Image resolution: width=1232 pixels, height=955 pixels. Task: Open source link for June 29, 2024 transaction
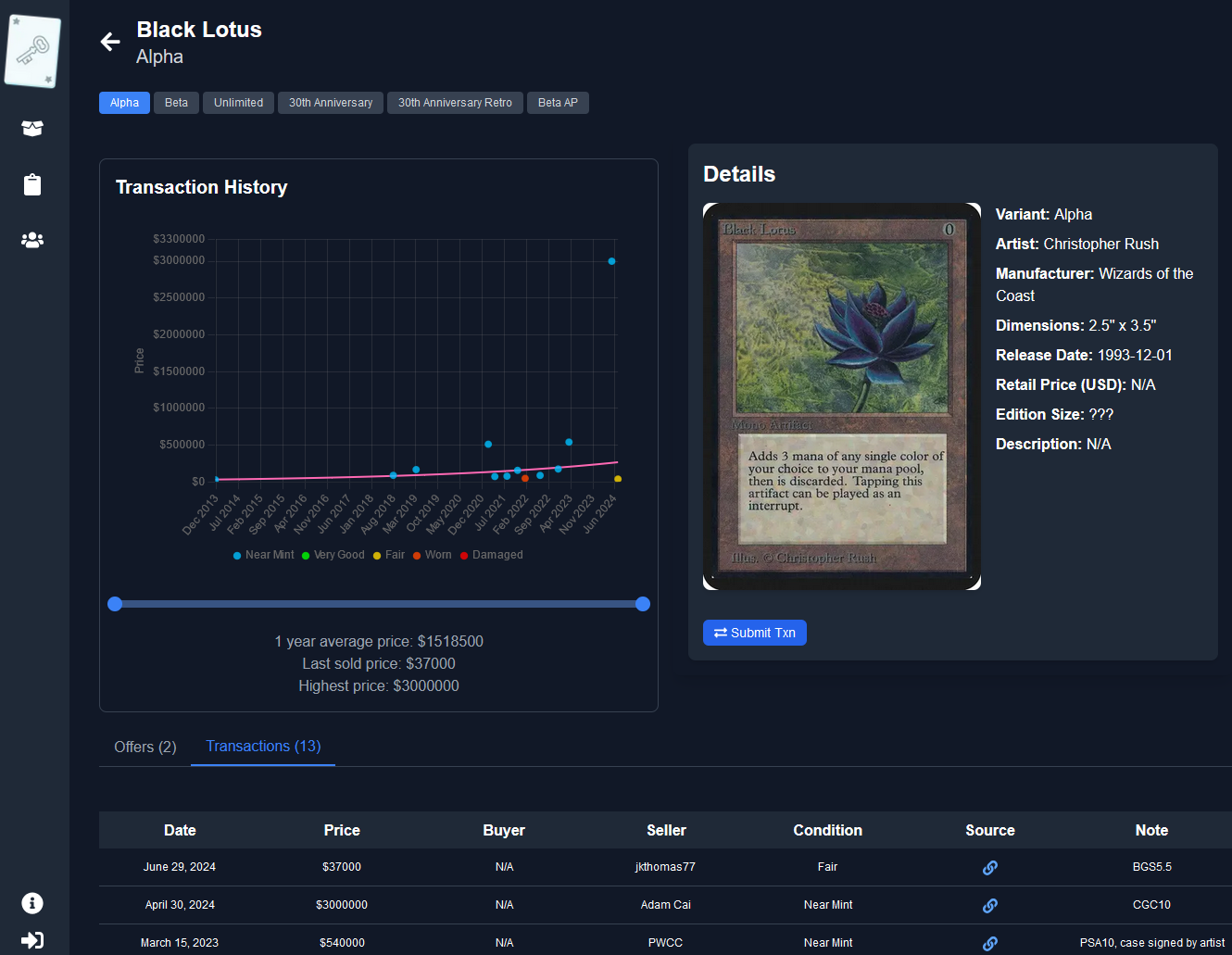coord(990,868)
